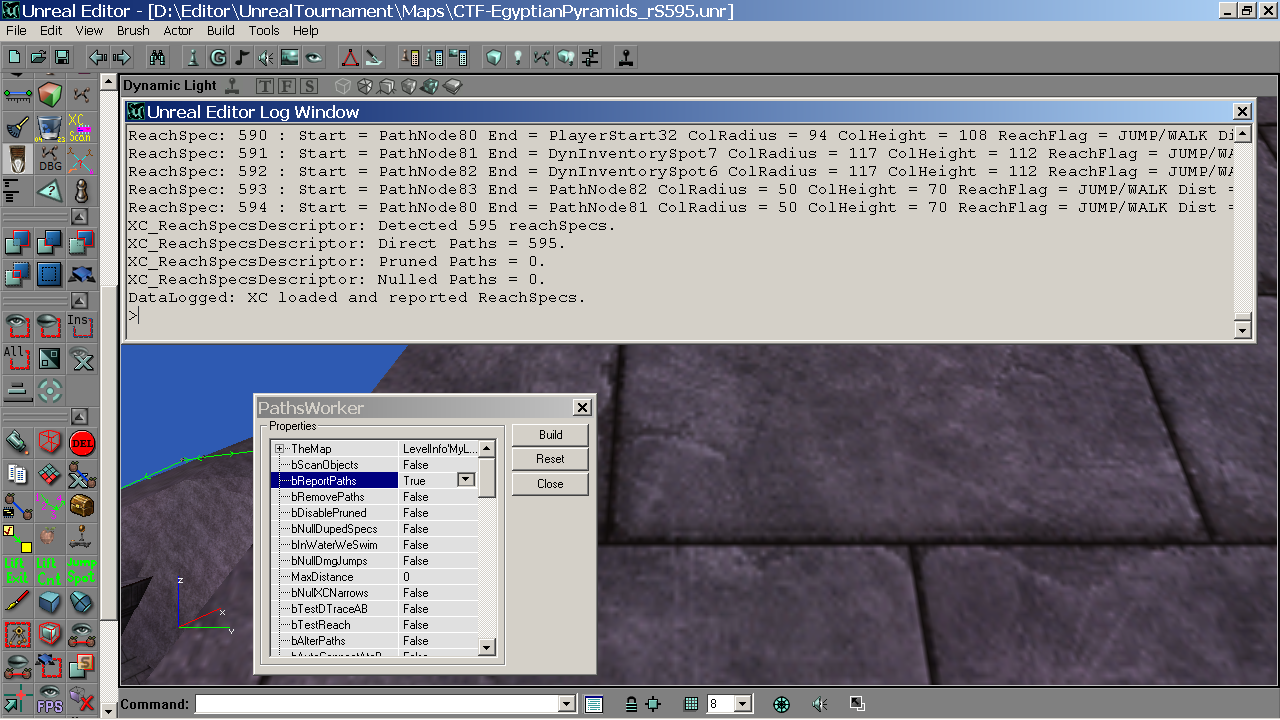Click Reset in PathsWorker dialog
This screenshot has height=720, width=1280.
tap(550, 459)
